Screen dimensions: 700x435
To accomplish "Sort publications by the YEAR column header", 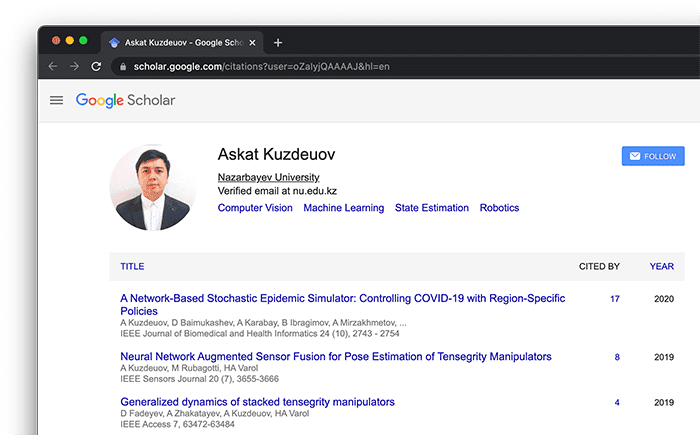I will pos(661,267).
